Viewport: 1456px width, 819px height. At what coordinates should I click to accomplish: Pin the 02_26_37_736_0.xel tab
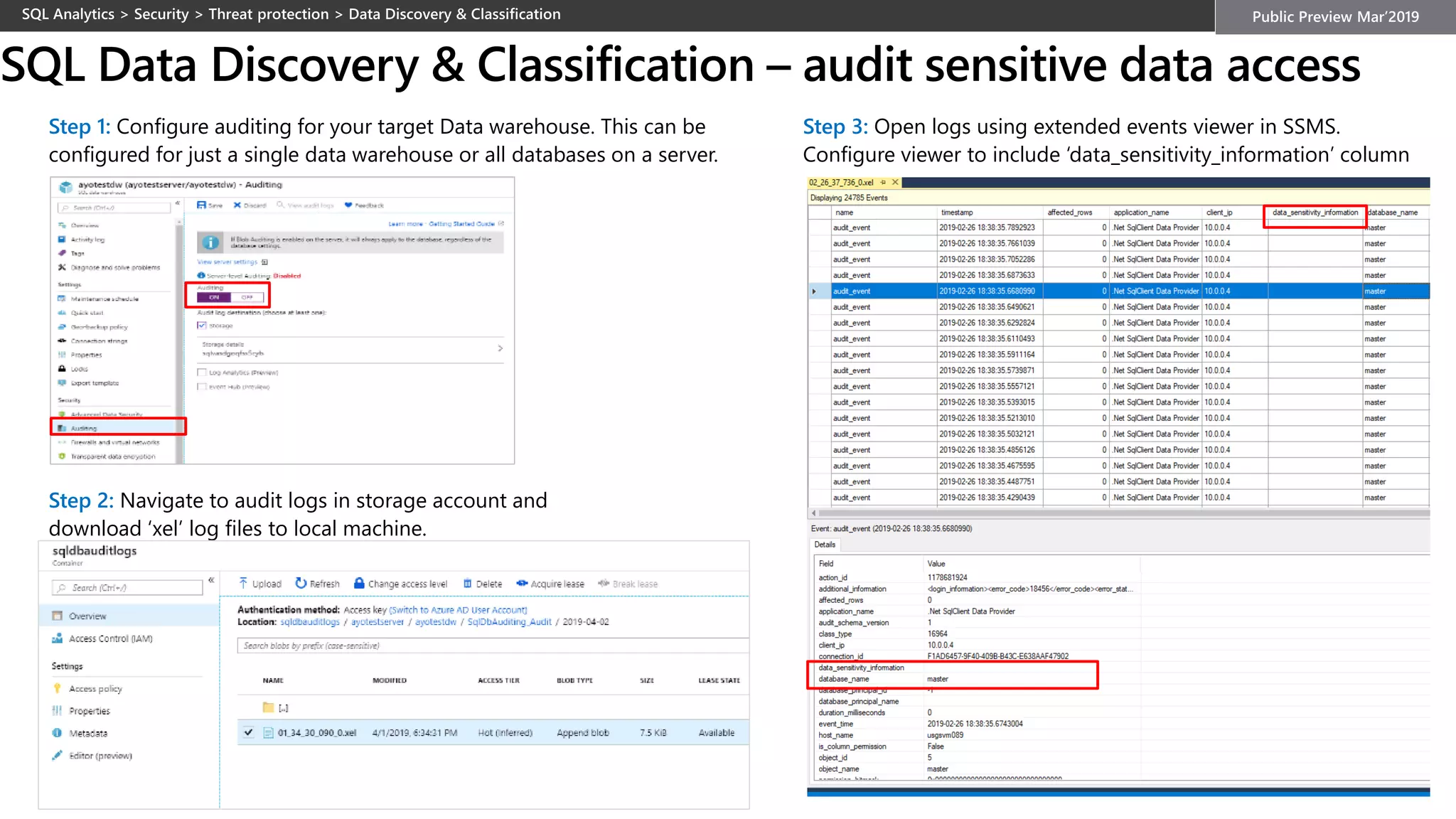pyautogui.click(x=883, y=183)
